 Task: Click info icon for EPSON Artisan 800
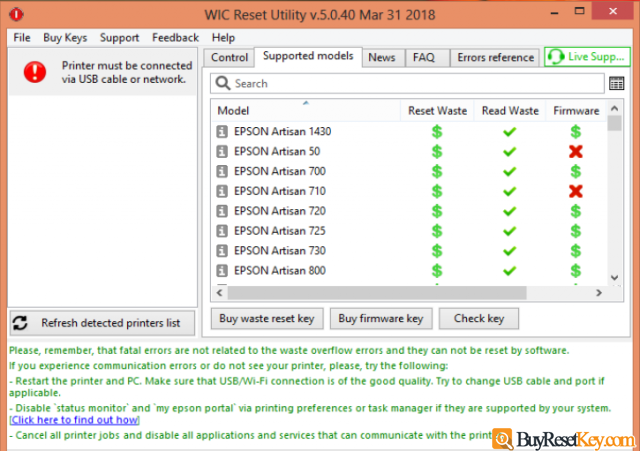(222, 271)
